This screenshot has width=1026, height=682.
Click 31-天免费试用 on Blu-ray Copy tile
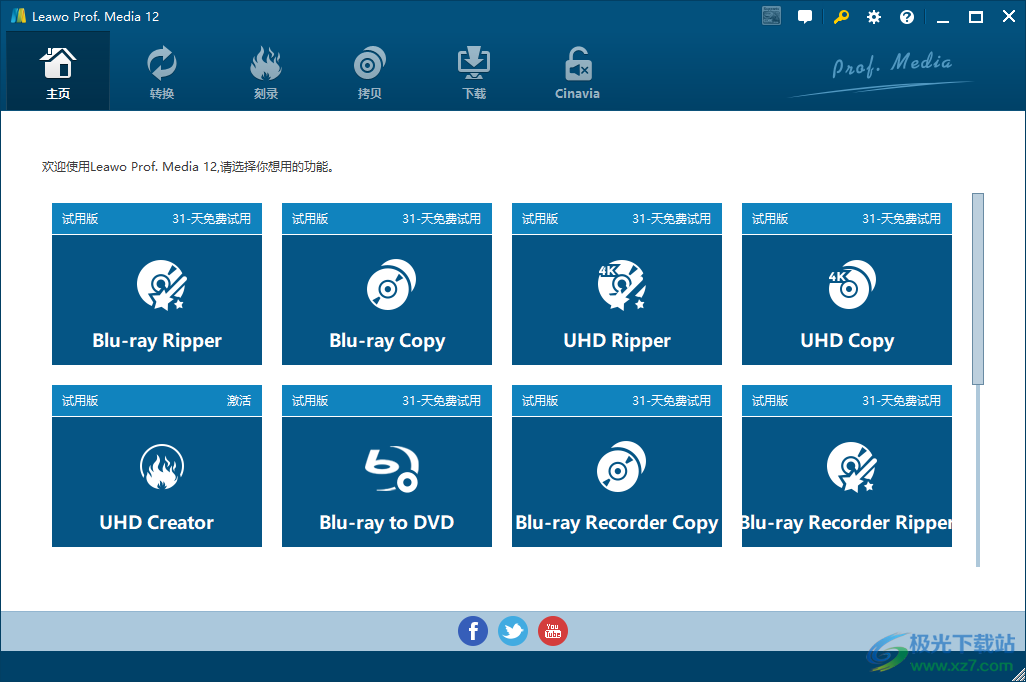(441, 219)
